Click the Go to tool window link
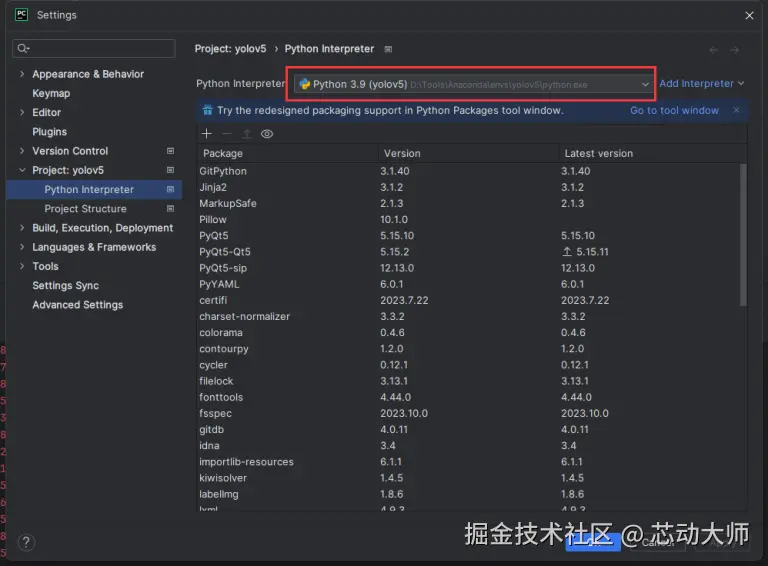This screenshot has height=566, width=768. (674, 110)
